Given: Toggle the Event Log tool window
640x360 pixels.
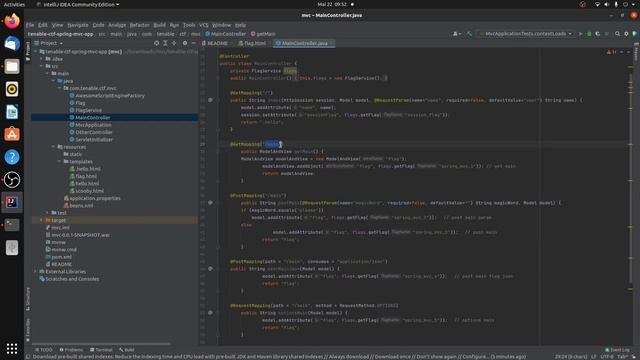Looking at the screenshot, I should pyautogui.click(x=617, y=350).
